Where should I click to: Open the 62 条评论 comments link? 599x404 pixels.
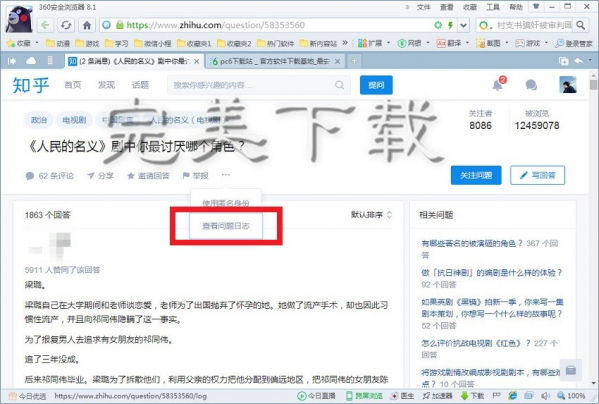(50, 176)
